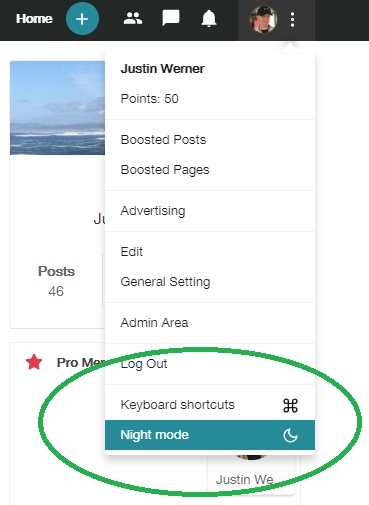The width and height of the screenshot is (369, 505).
Task: Select Boosted Posts menu entry
Action: (163, 140)
